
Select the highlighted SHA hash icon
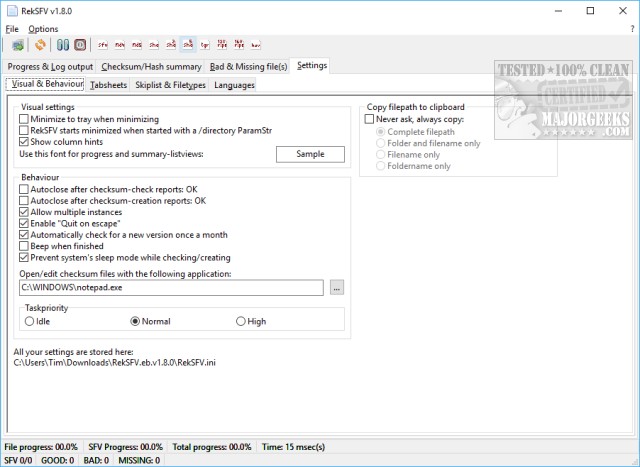(189, 45)
